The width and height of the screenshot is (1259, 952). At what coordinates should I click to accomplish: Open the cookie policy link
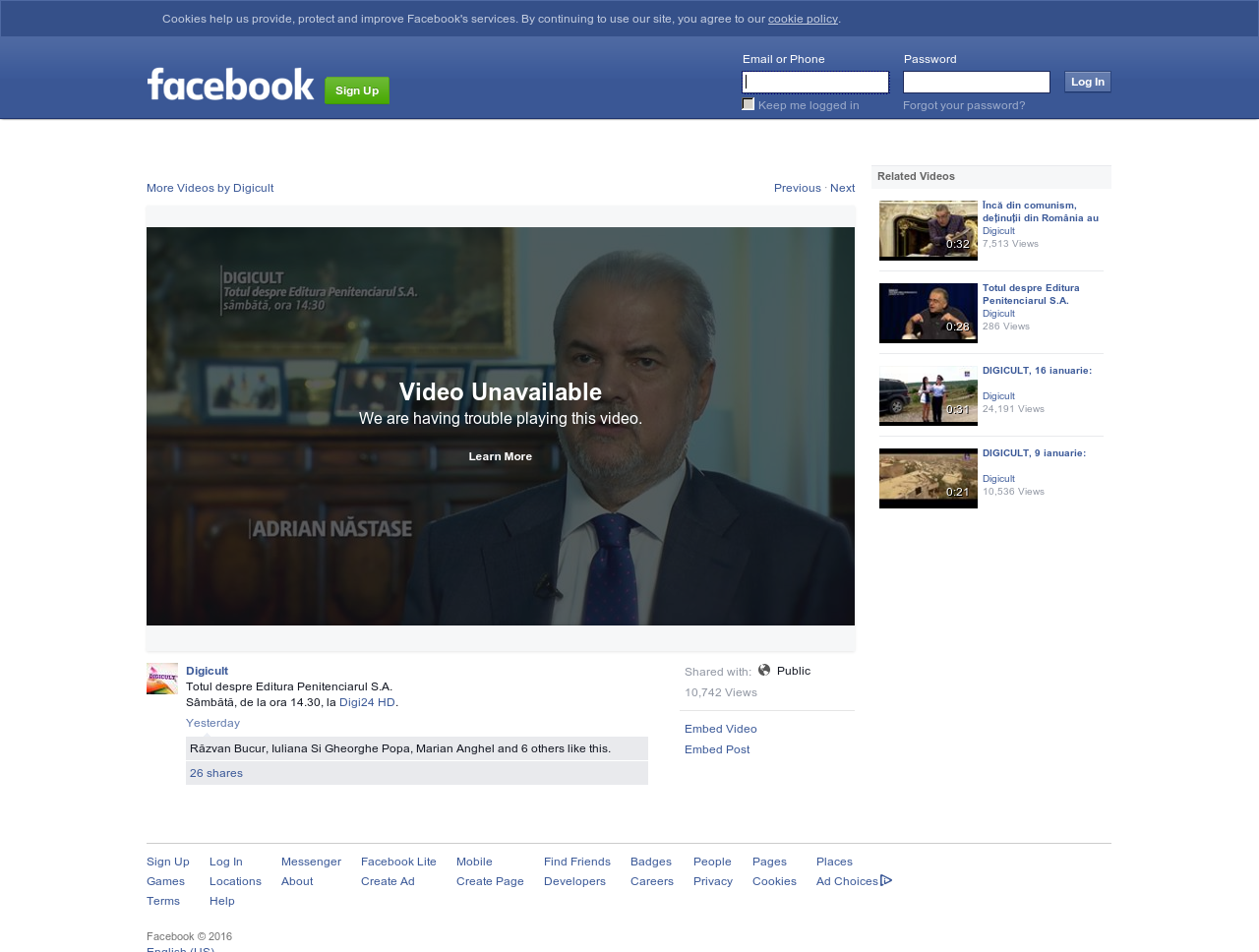click(x=803, y=19)
